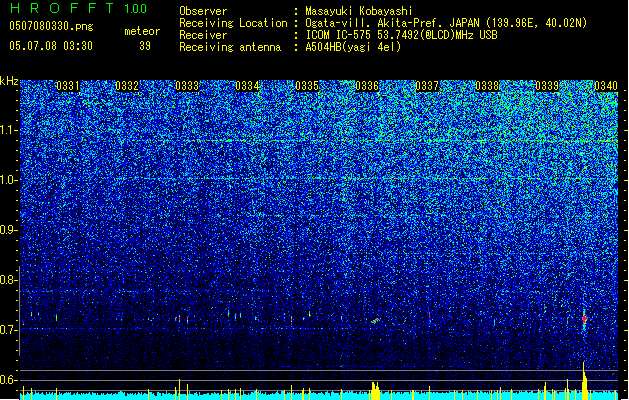This screenshot has width=629, height=400.
Task: Click the Ogata-vill. Akita-Pref. JAPAN location text
Action: coord(446,23)
